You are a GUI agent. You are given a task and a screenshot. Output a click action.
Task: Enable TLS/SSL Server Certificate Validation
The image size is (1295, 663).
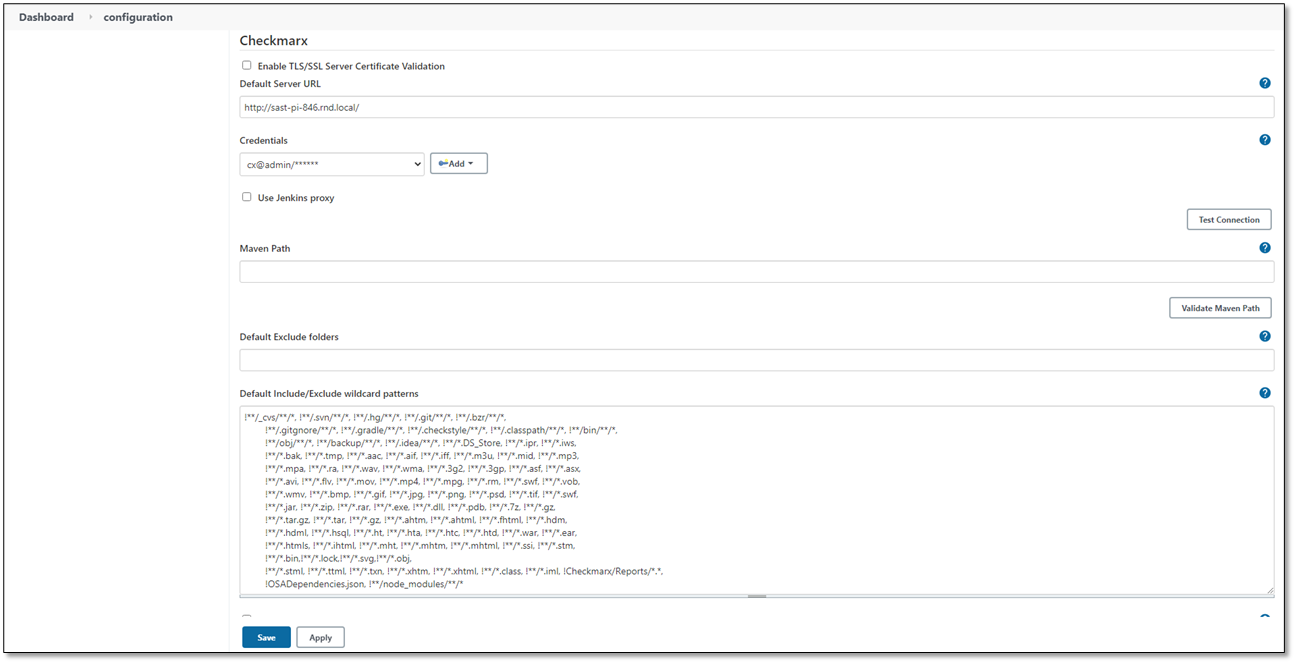tap(247, 66)
